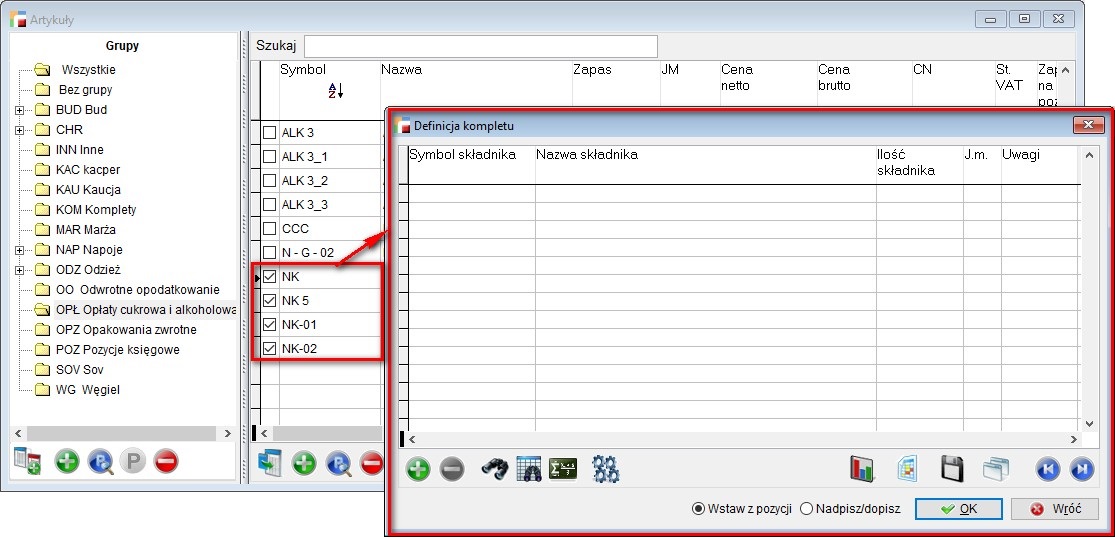Expand the ODZ Odzież tree node
Viewport: 1115px width, 538px height.
point(20,270)
